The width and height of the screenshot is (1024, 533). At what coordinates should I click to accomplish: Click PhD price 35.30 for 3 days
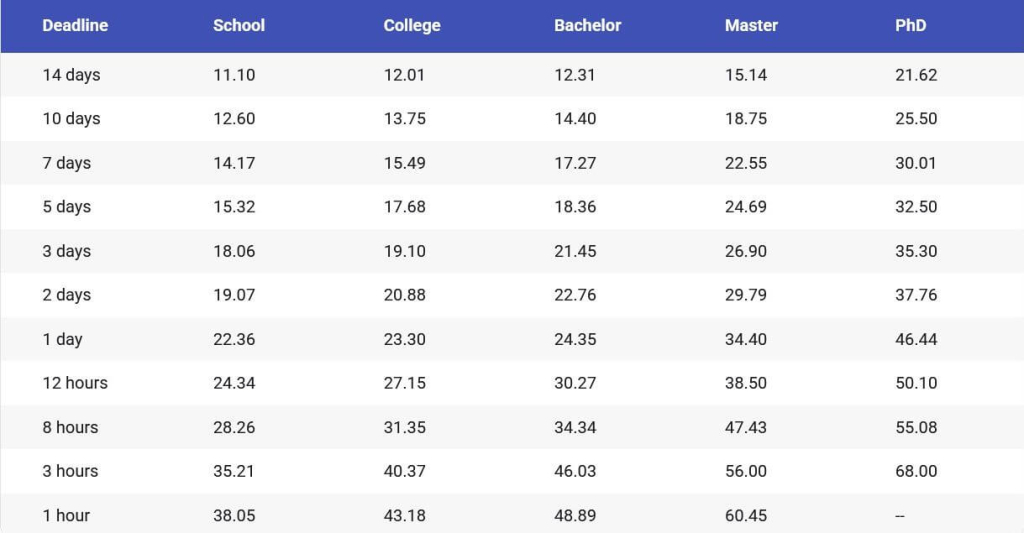point(916,251)
